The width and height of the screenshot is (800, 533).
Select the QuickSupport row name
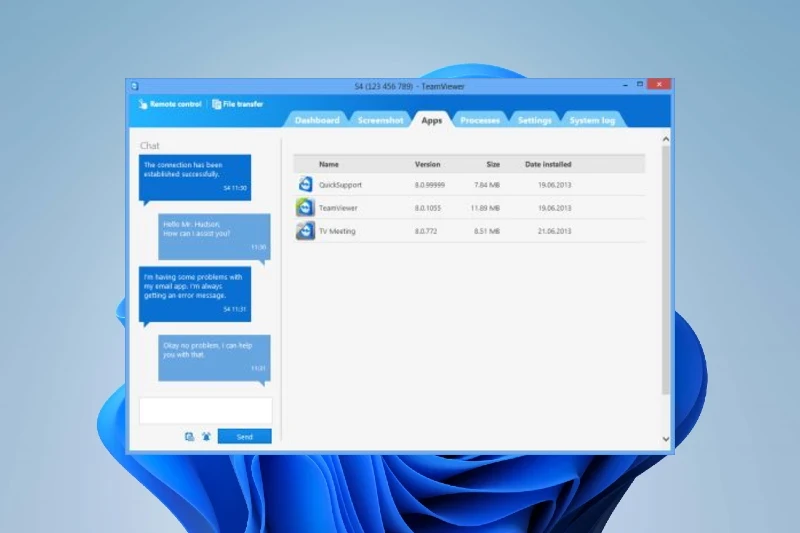340,185
